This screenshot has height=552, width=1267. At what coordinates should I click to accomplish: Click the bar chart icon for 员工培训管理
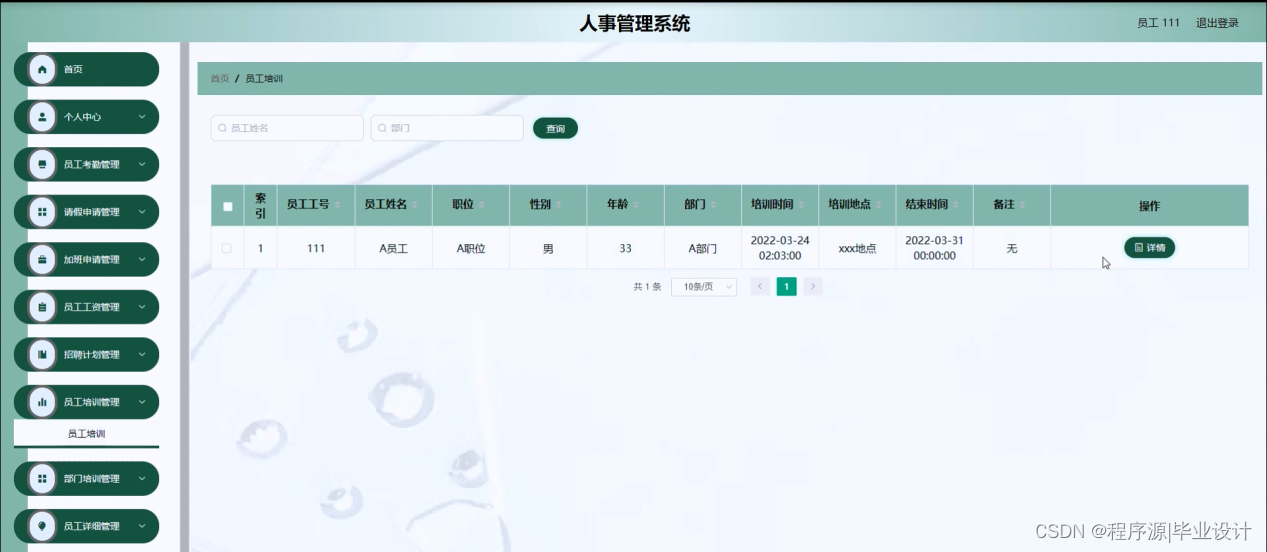coord(42,402)
